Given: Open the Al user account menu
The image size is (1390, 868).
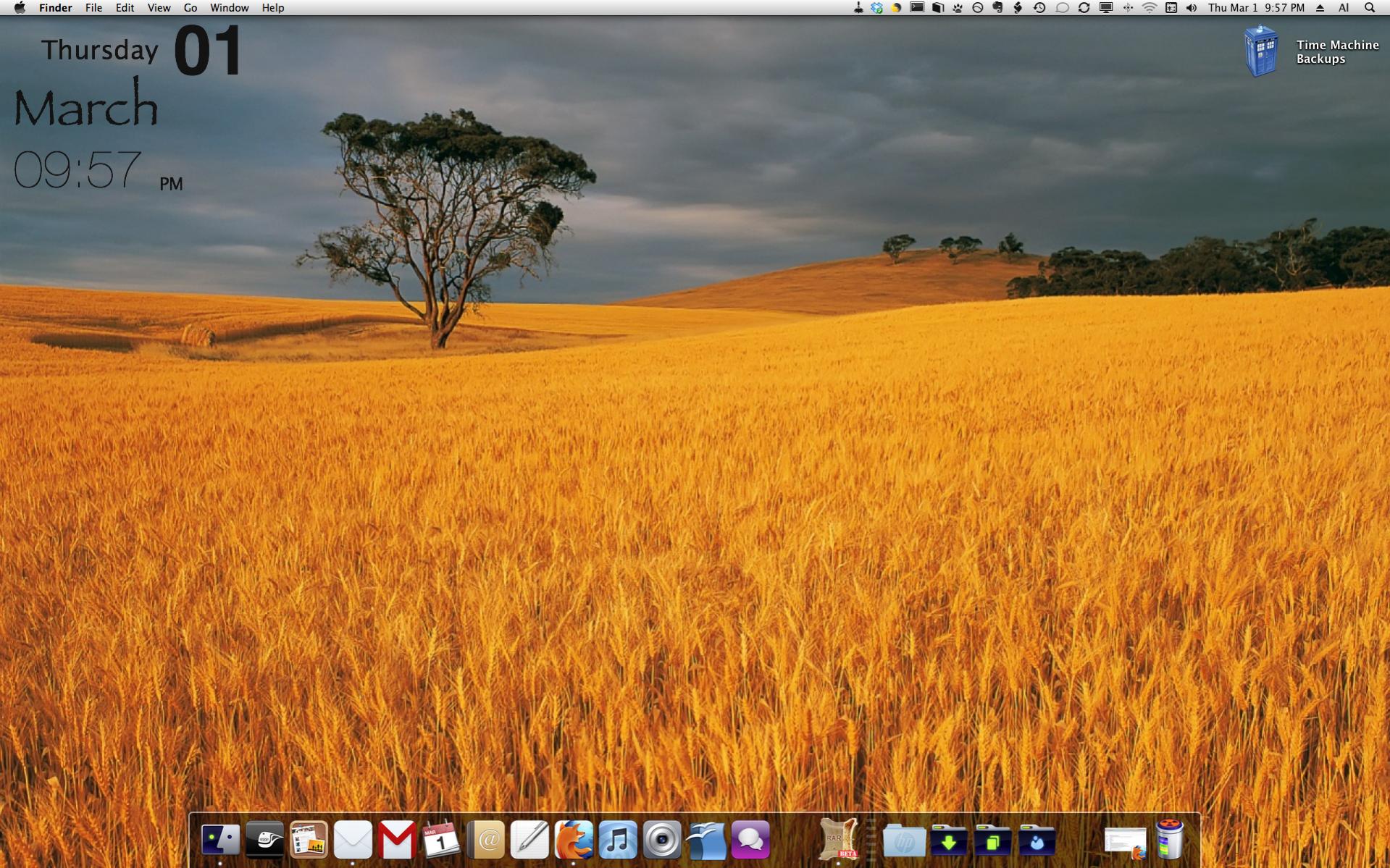Looking at the screenshot, I should [1344, 7].
